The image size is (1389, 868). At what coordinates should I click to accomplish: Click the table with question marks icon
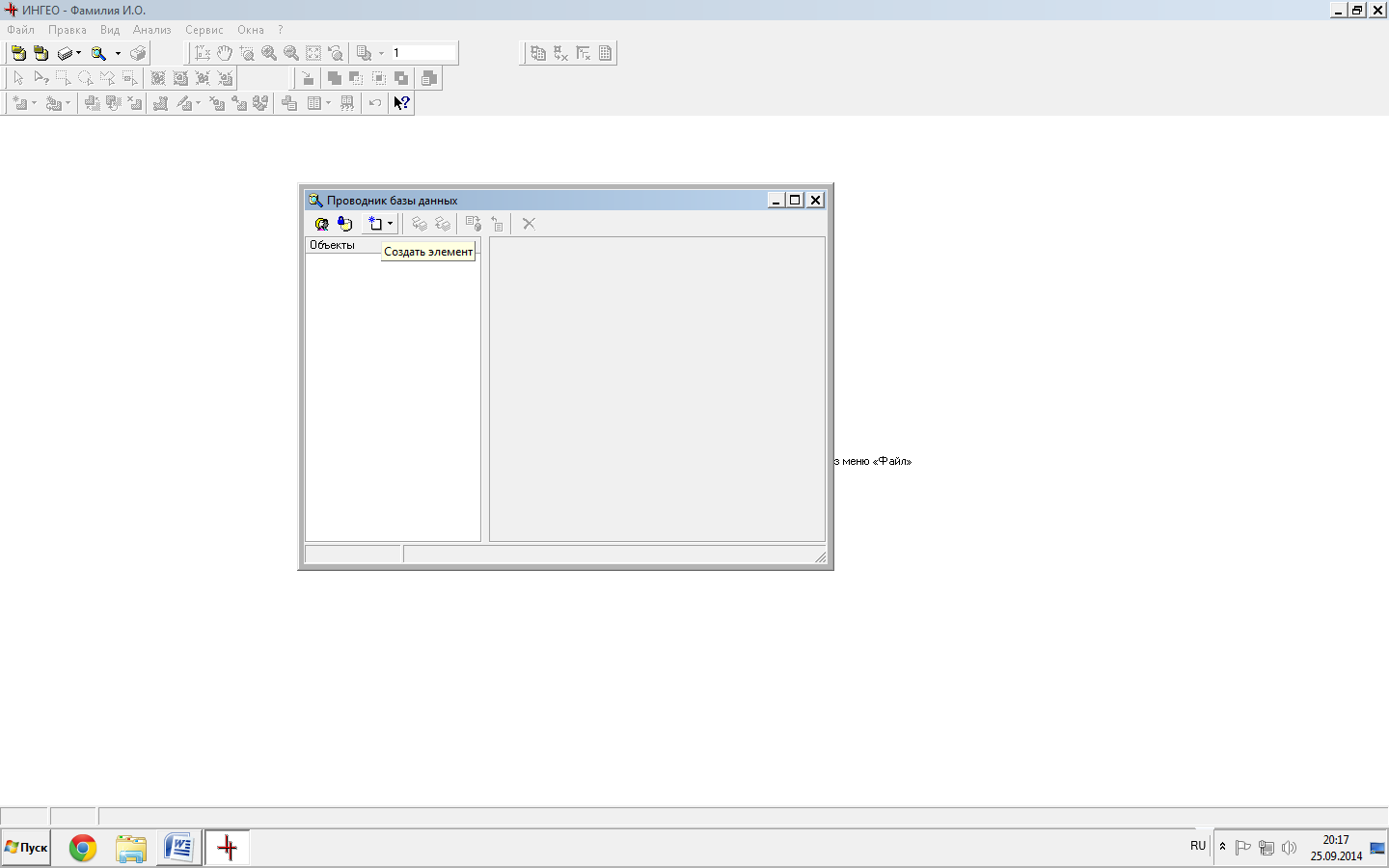(347, 103)
